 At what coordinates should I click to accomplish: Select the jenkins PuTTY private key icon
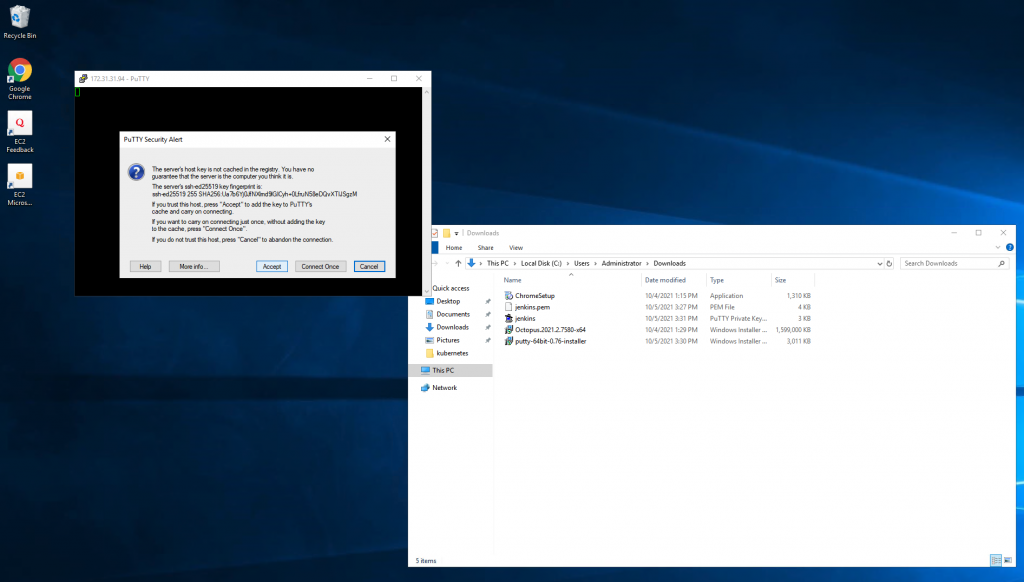click(509, 319)
